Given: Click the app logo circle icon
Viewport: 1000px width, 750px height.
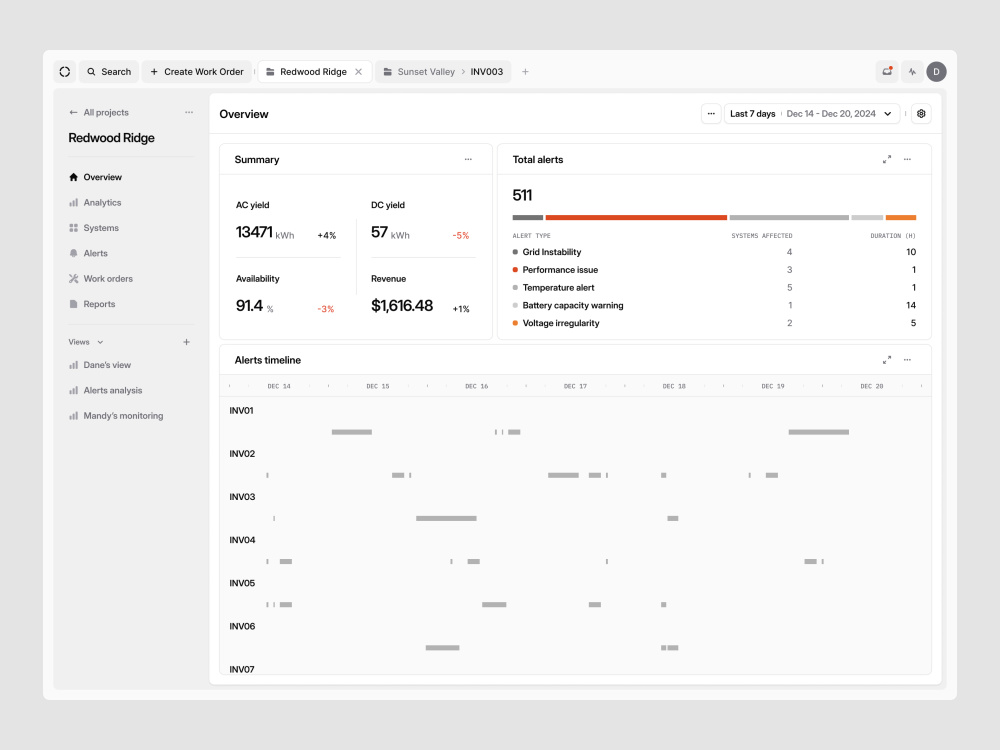Looking at the screenshot, I should coord(64,71).
